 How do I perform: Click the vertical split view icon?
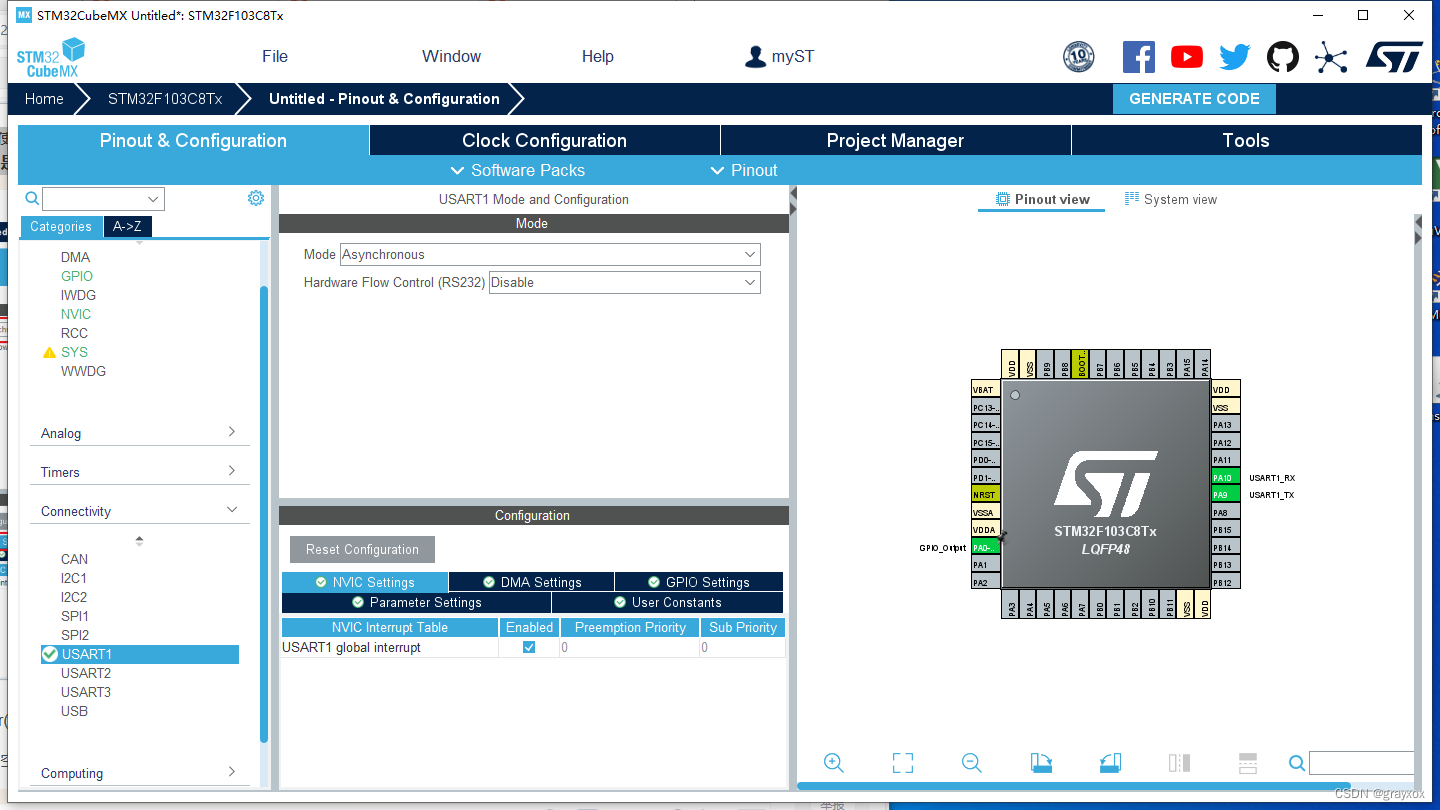(1179, 763)
